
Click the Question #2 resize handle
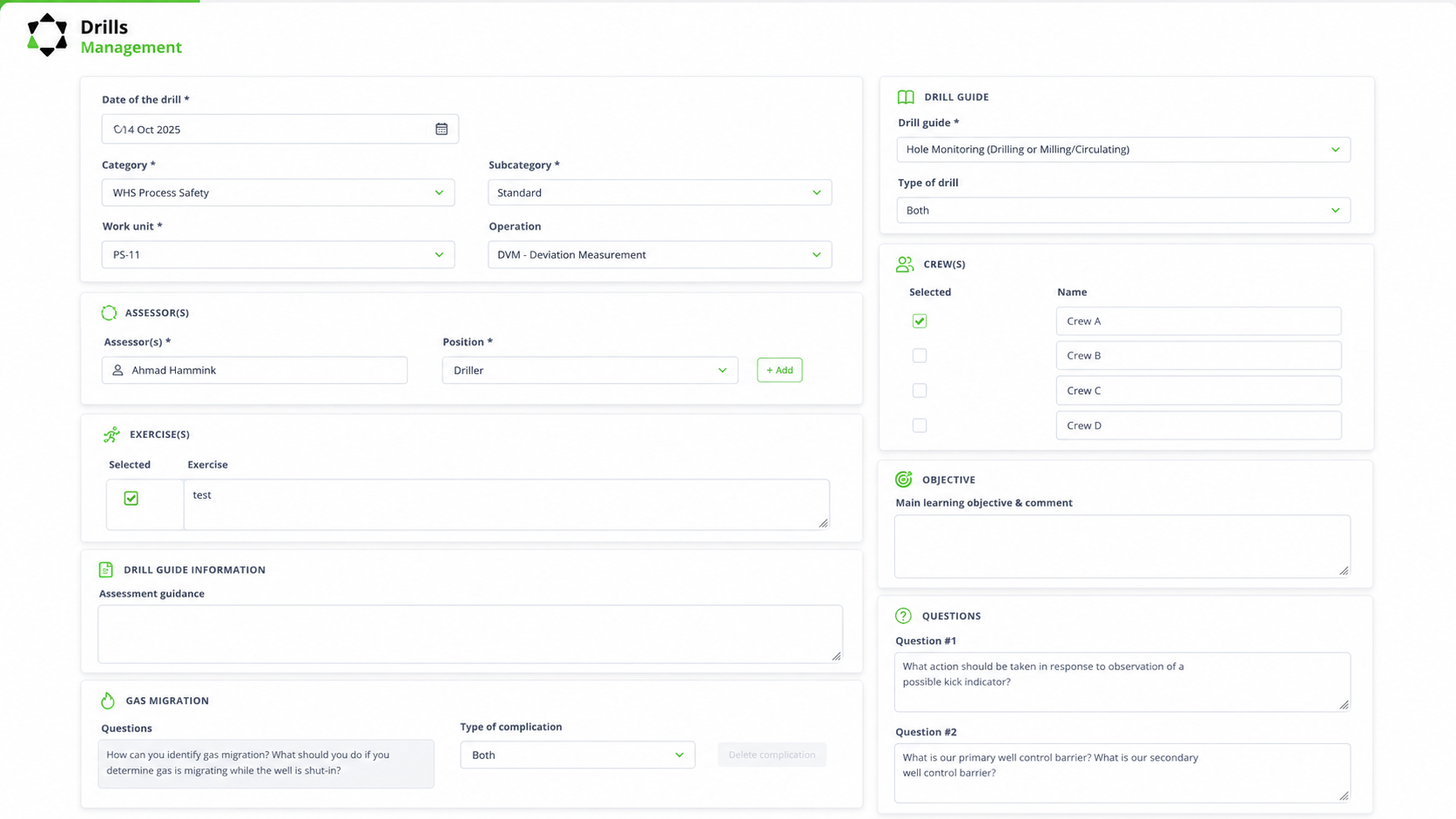(1344, 796)
